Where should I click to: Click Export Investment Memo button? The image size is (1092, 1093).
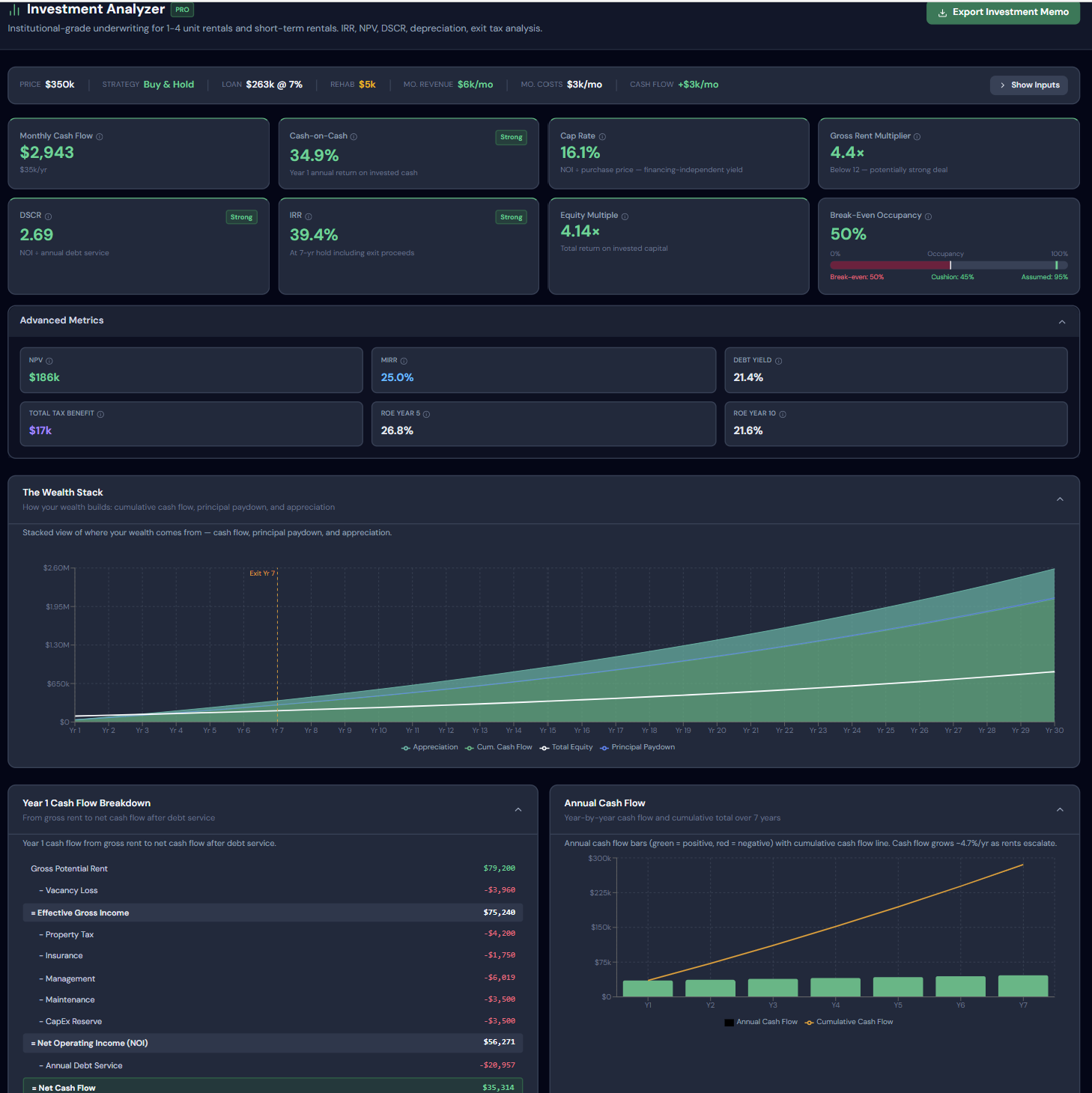1003,13
